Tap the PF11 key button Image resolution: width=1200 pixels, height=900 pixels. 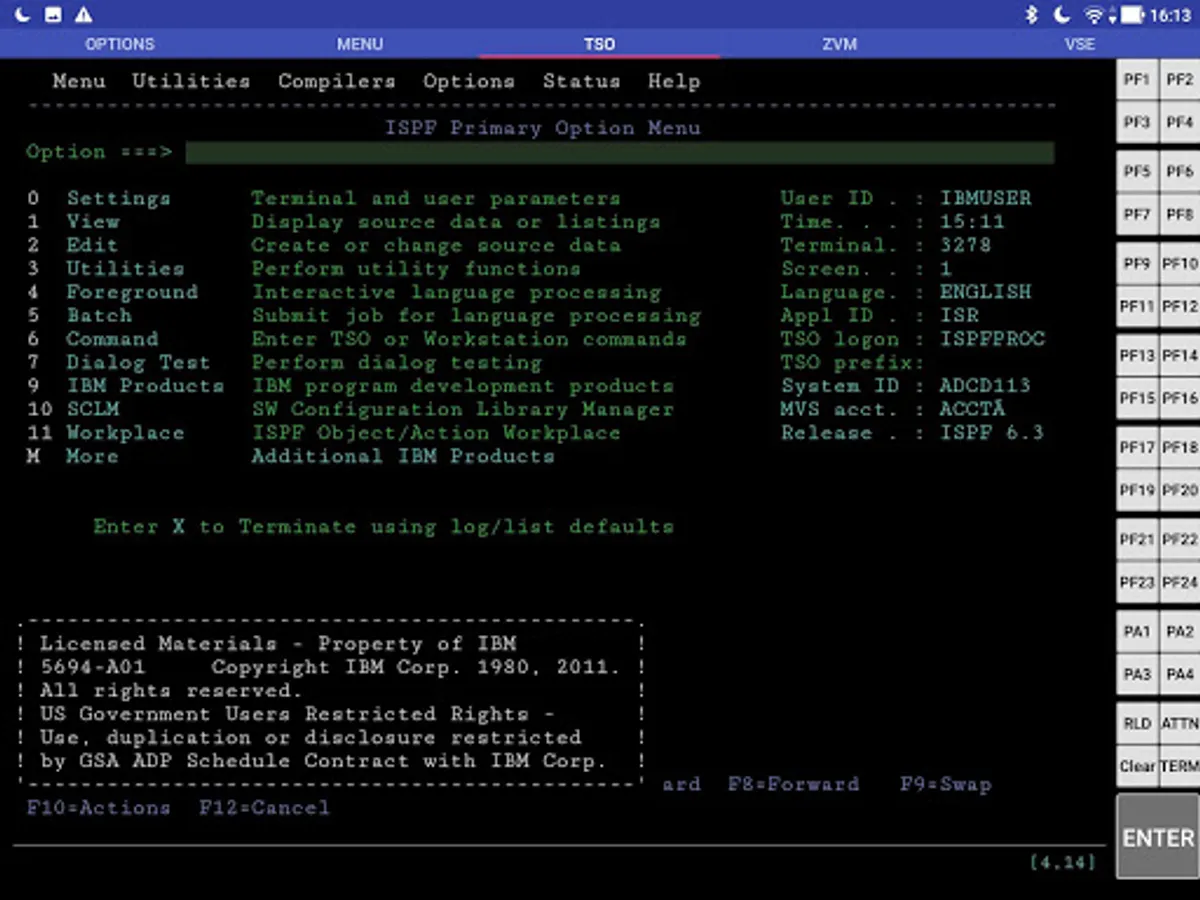1137,307
